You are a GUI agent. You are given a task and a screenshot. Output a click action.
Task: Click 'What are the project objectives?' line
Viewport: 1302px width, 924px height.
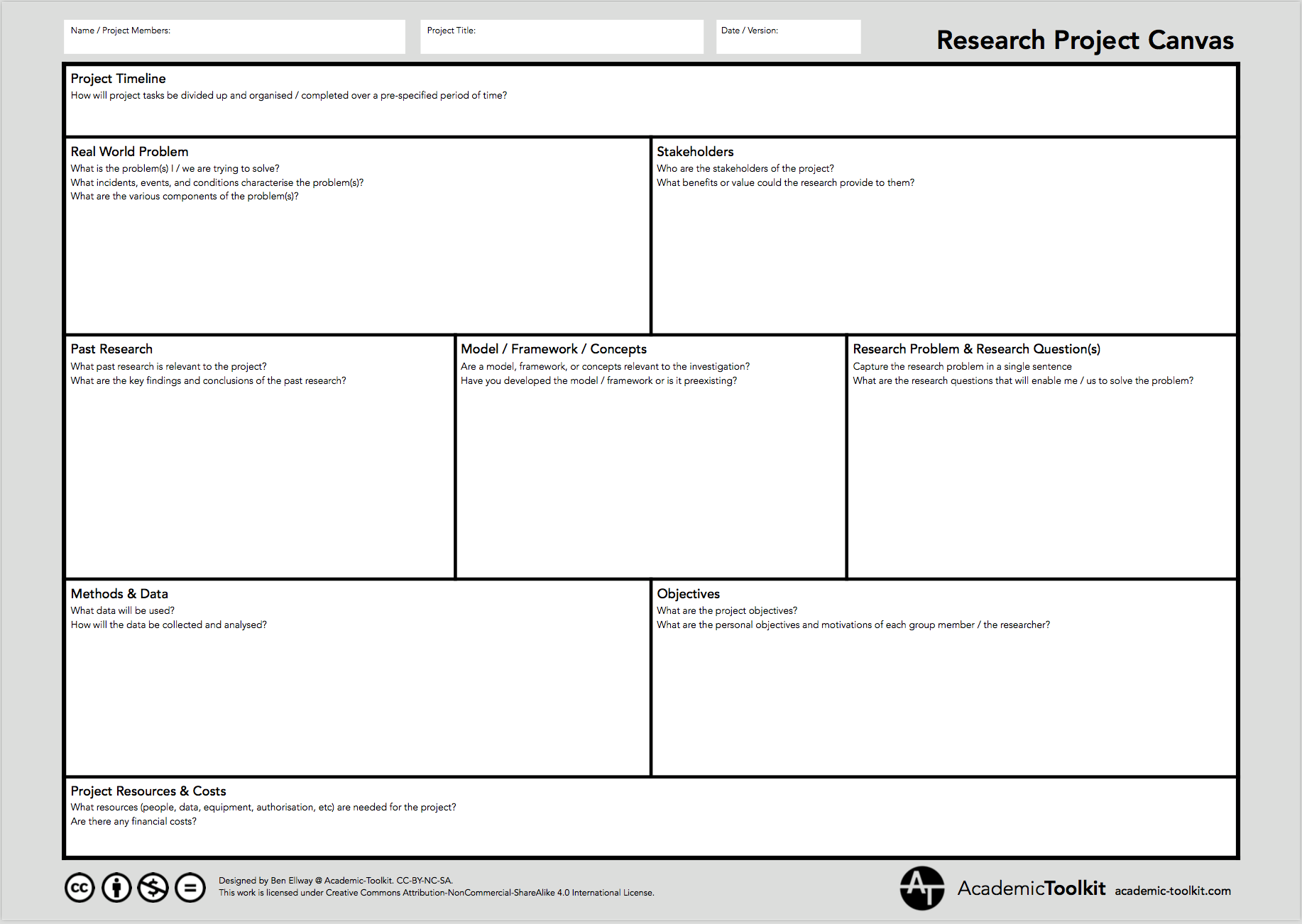[727, 611]
